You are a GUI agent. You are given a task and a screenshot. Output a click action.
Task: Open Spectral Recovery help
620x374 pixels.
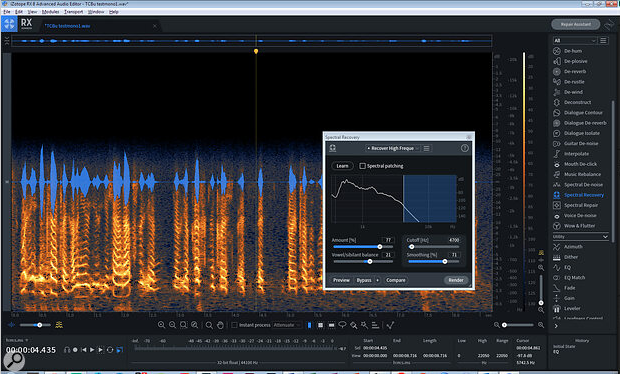465,148
